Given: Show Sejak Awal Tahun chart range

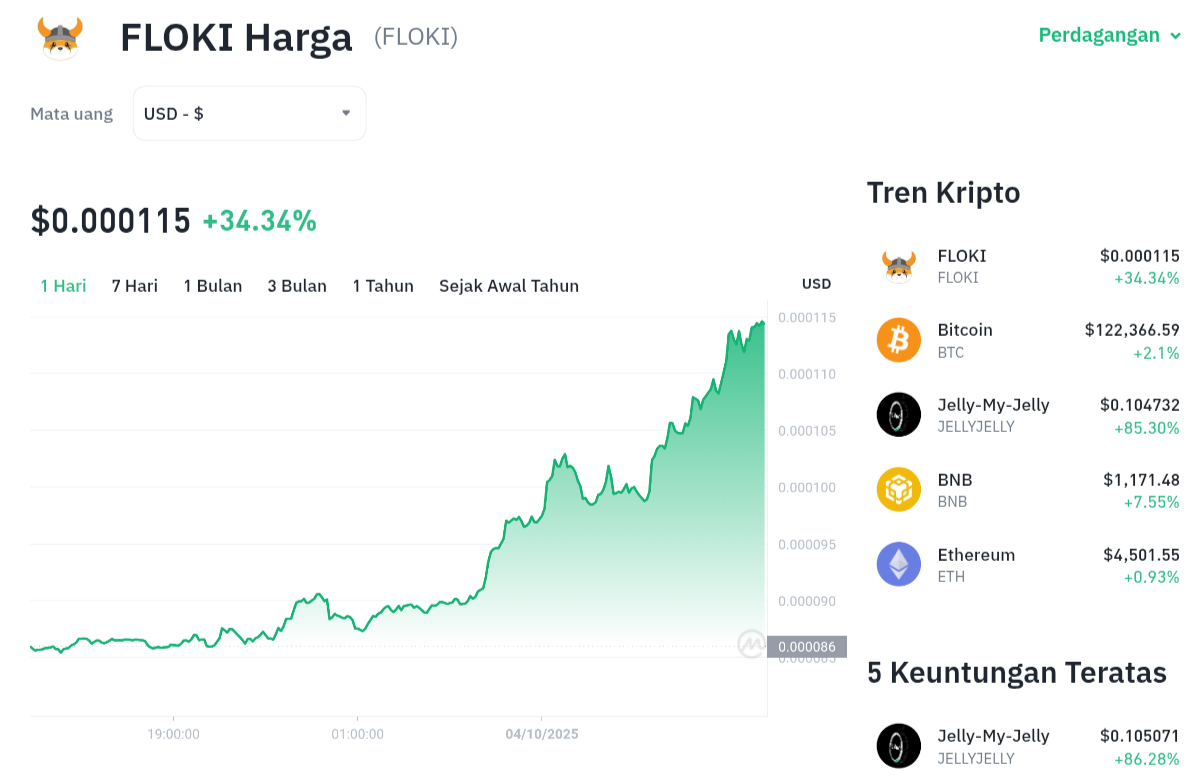Looking at the screenshot, I should coord(509,286).
